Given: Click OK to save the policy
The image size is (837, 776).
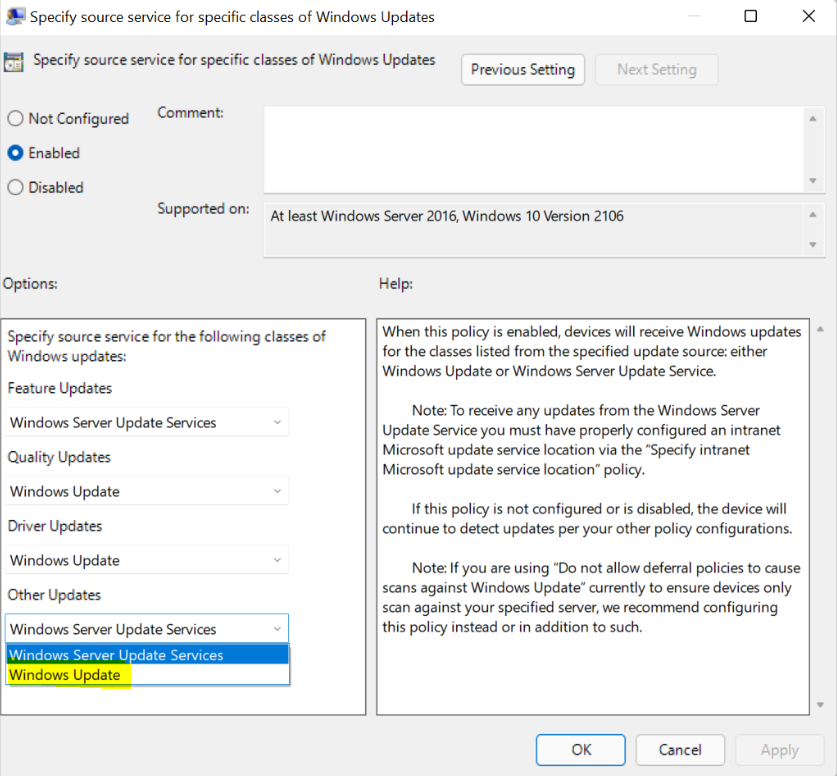Looking at the screenshot, I should pos(581,750).
